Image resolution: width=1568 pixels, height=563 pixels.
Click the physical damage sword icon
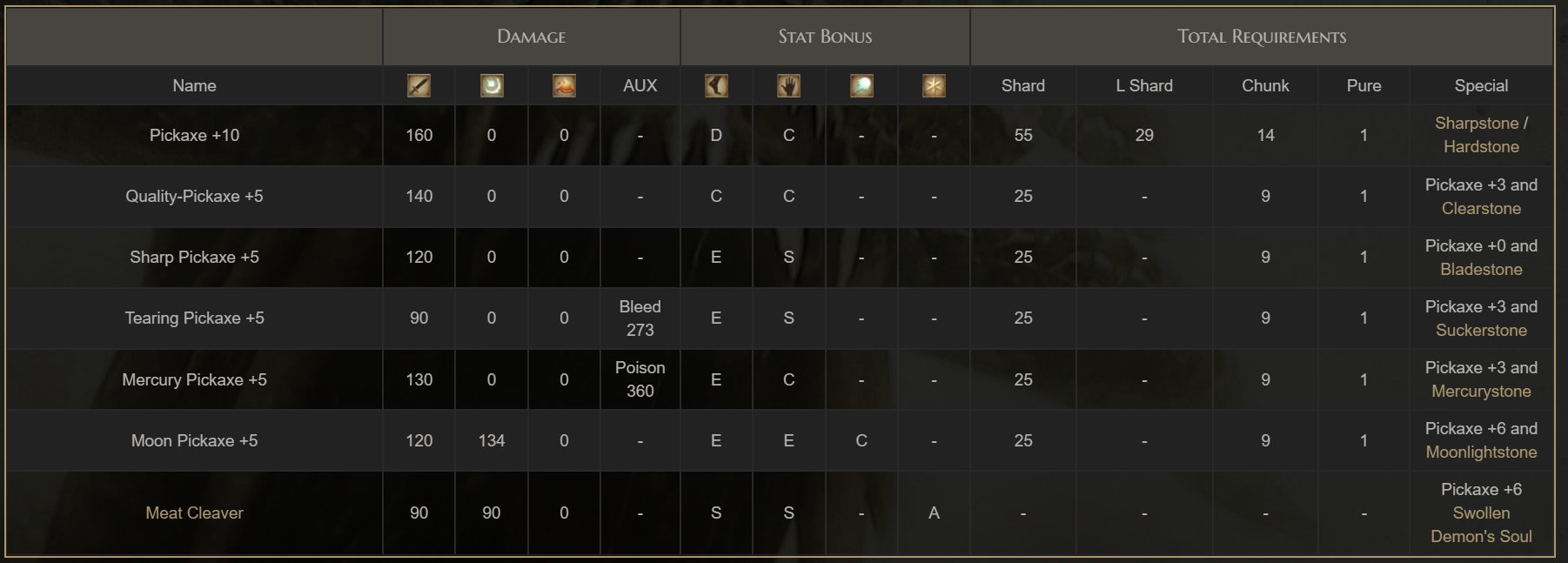tap(419, 85)
